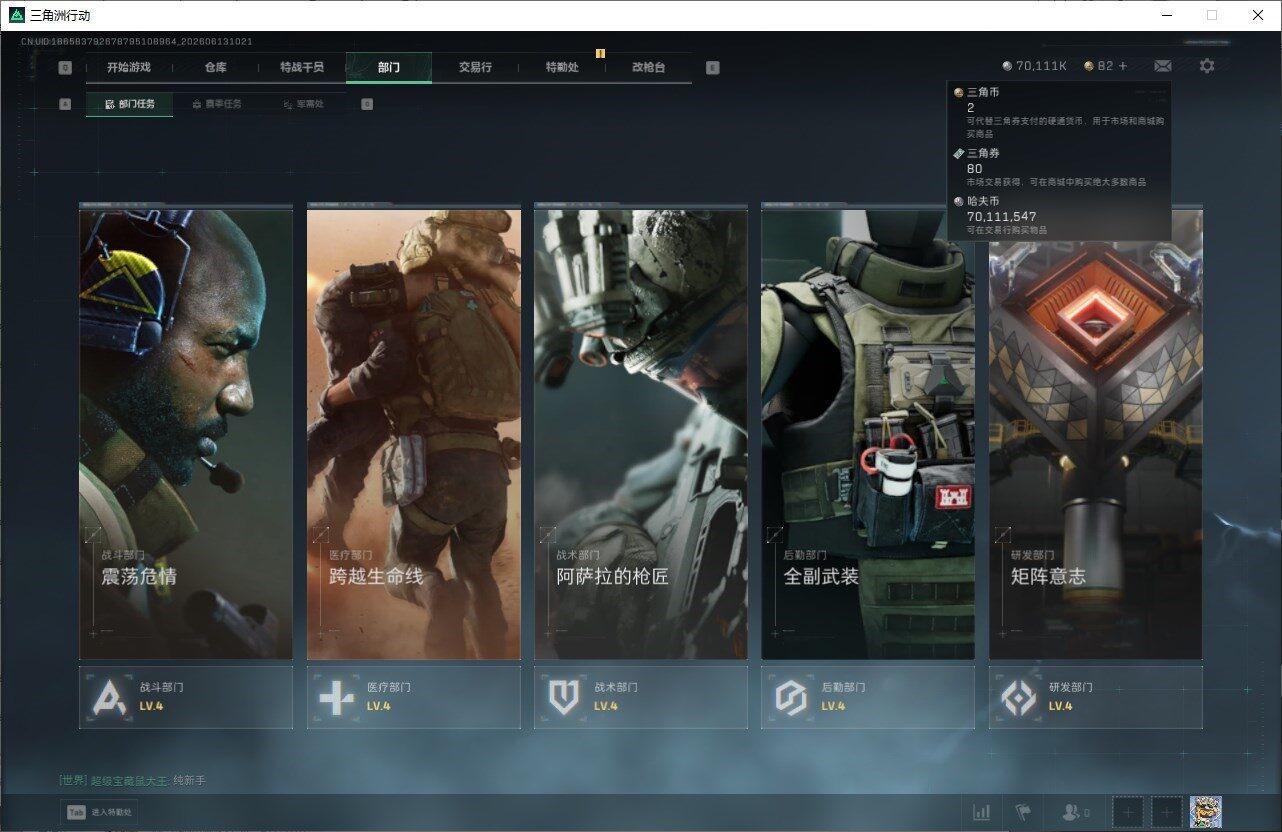The image size is (1282, 832).
Task: Open the 跨越生命线 medical department card
Action: click(413, 434)
